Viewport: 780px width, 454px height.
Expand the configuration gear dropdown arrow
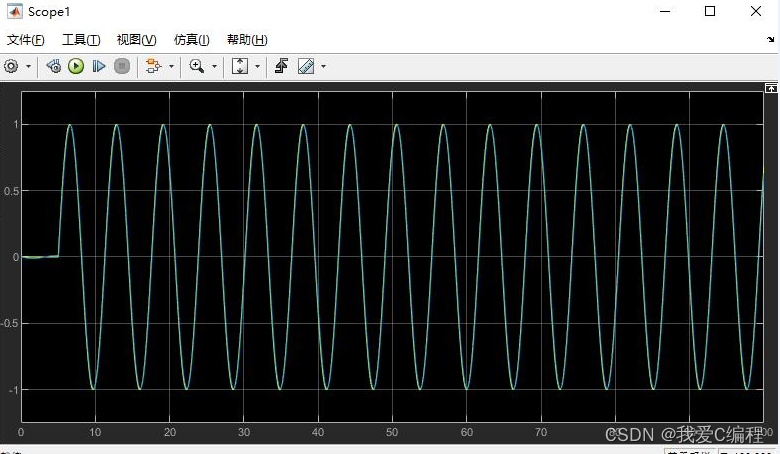point(28,67)
